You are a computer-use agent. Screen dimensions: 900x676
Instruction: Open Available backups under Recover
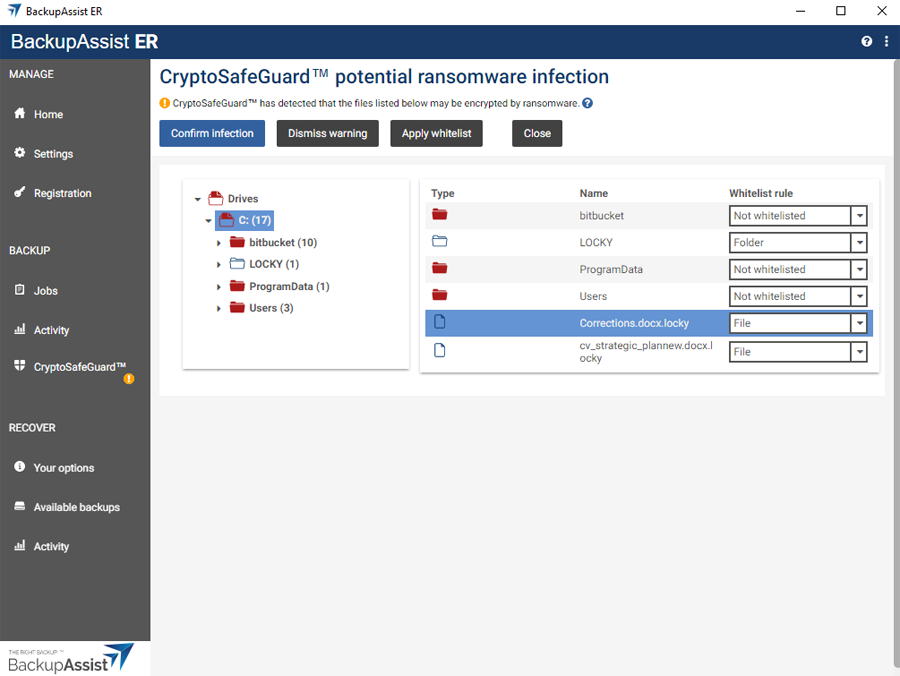coord(77,507)
